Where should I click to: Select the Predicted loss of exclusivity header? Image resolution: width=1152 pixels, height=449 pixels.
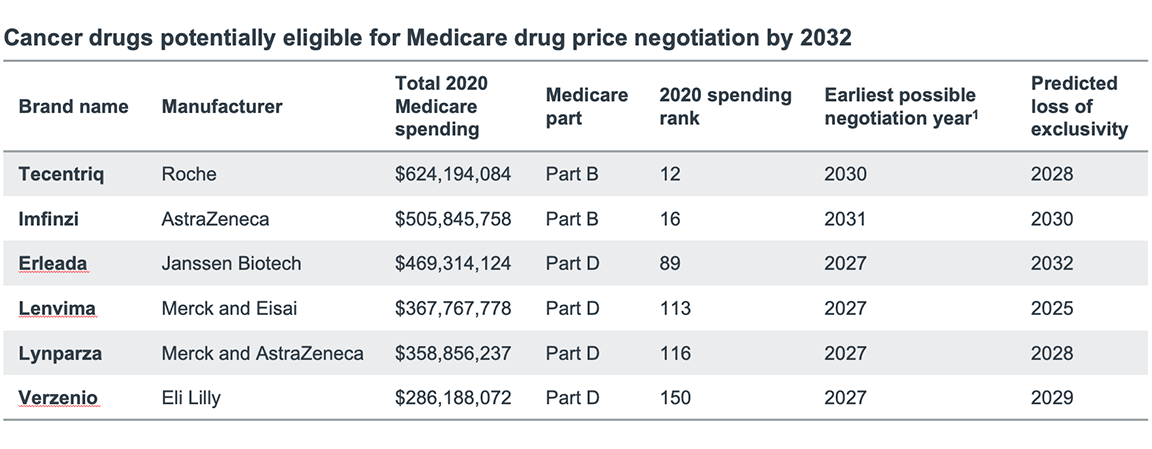pyautogui.click(x=1079, y=106)
